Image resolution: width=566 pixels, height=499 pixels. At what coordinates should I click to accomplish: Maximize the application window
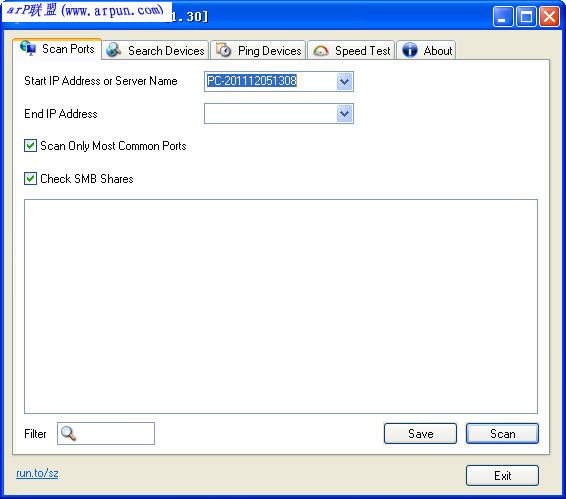(526, 16)
